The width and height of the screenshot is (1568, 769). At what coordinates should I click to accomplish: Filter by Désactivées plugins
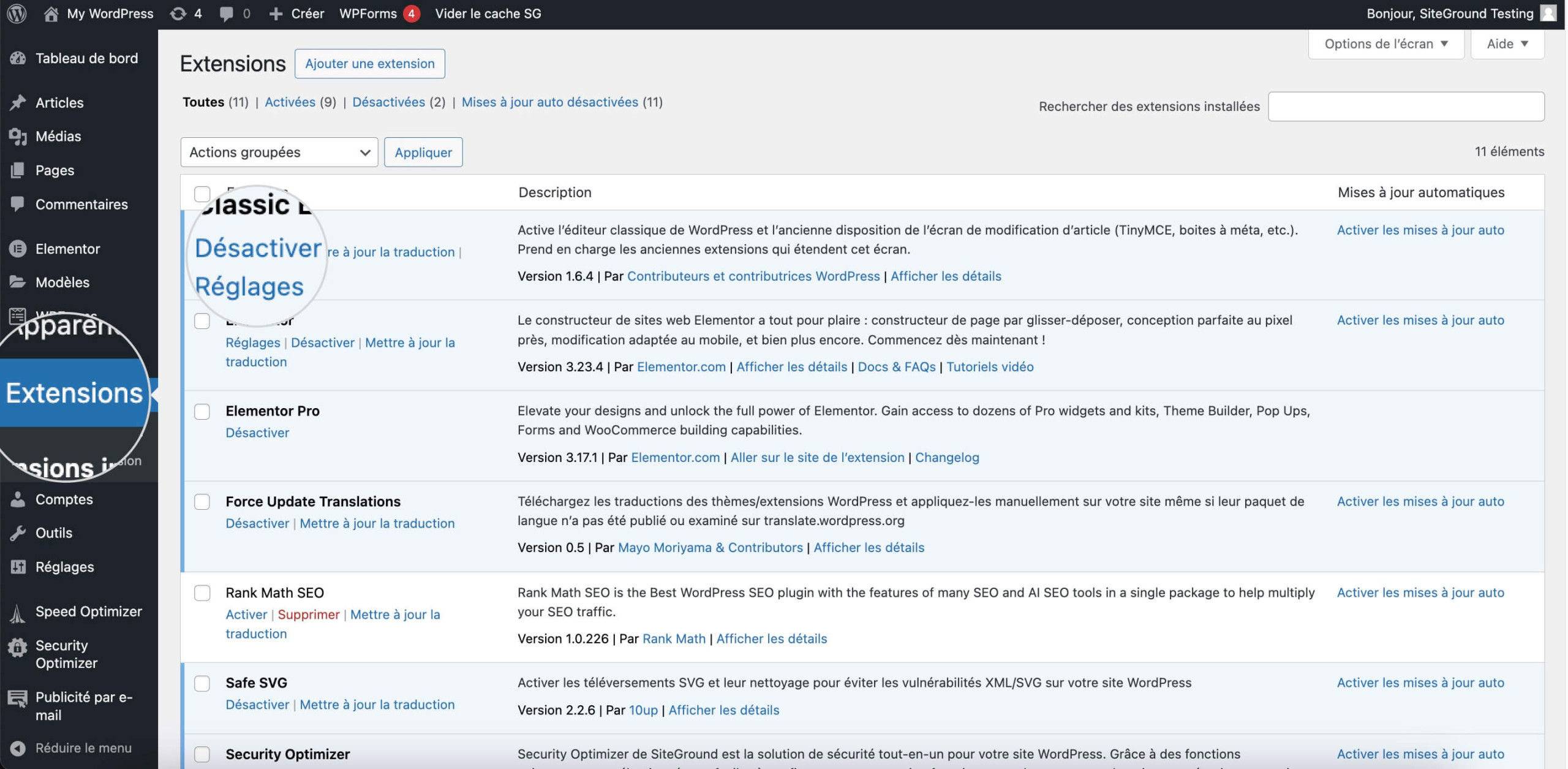click(x=388, y=102)
